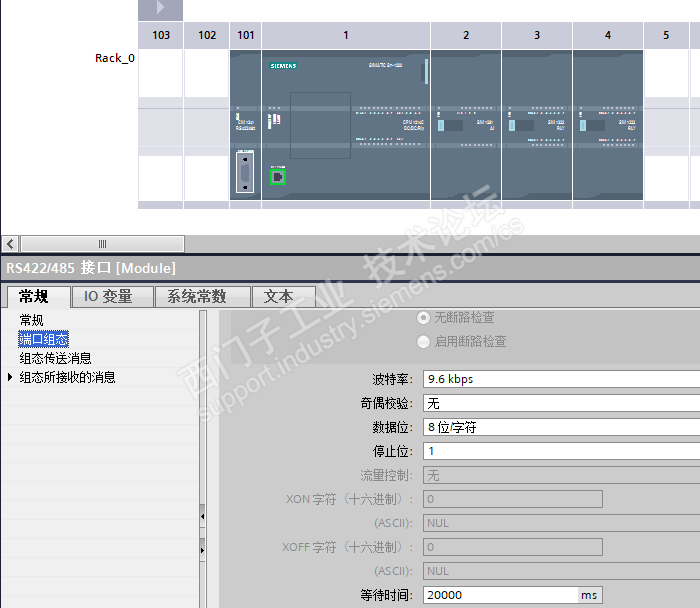Select 常规 in the navigation tree
This screenshot has width=700, height=608.
(x=31, y=320)
